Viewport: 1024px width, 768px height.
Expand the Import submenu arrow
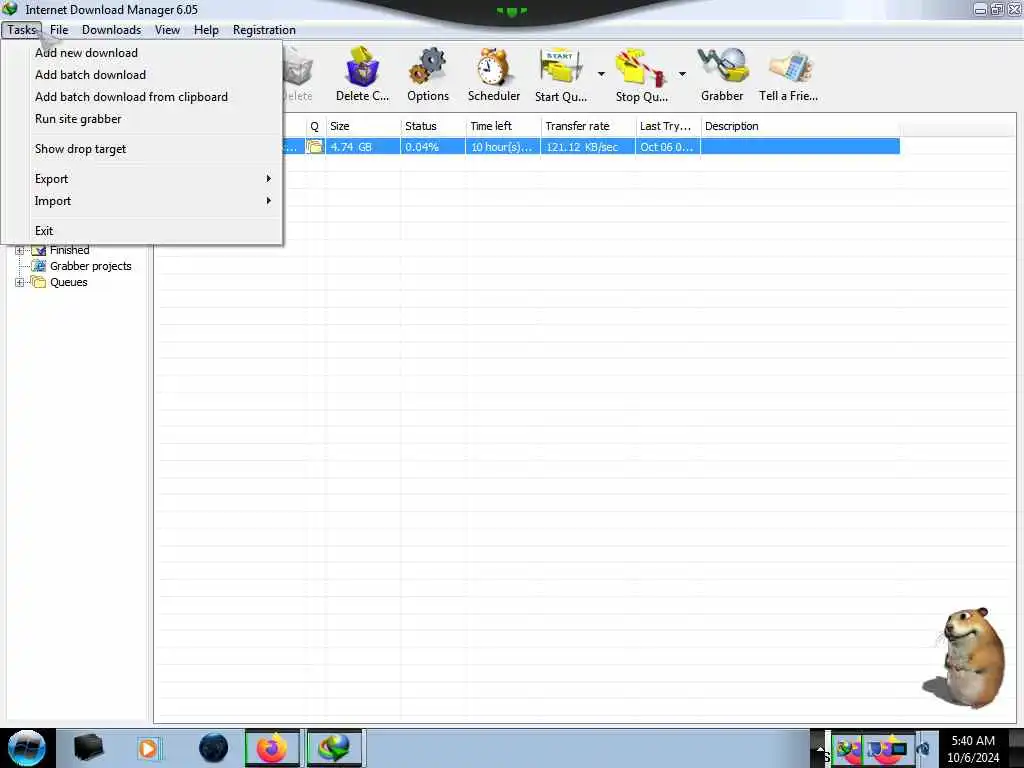click(x=268, y=200)
